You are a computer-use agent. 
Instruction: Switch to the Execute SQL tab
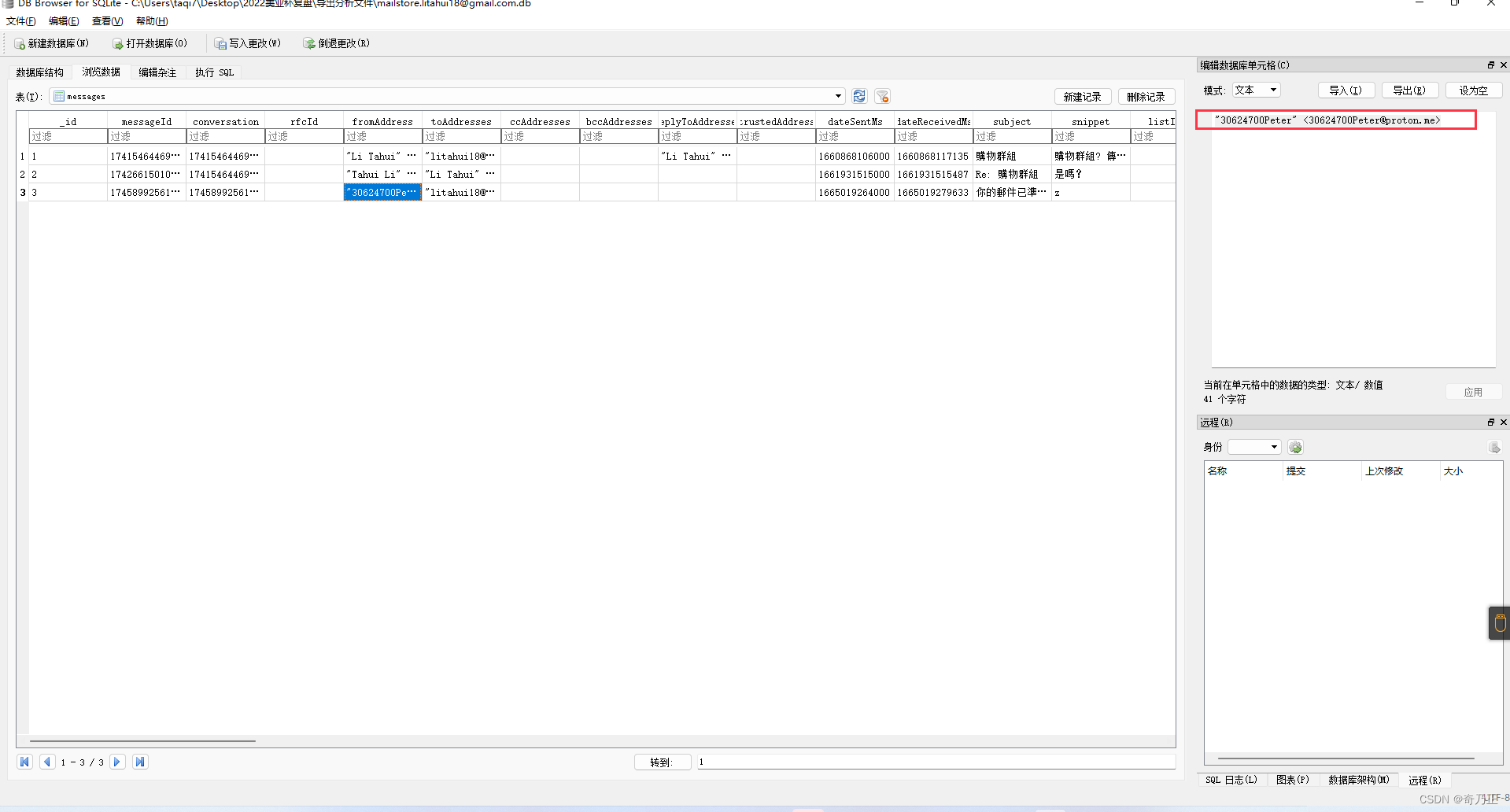click(x=215, y=72)
